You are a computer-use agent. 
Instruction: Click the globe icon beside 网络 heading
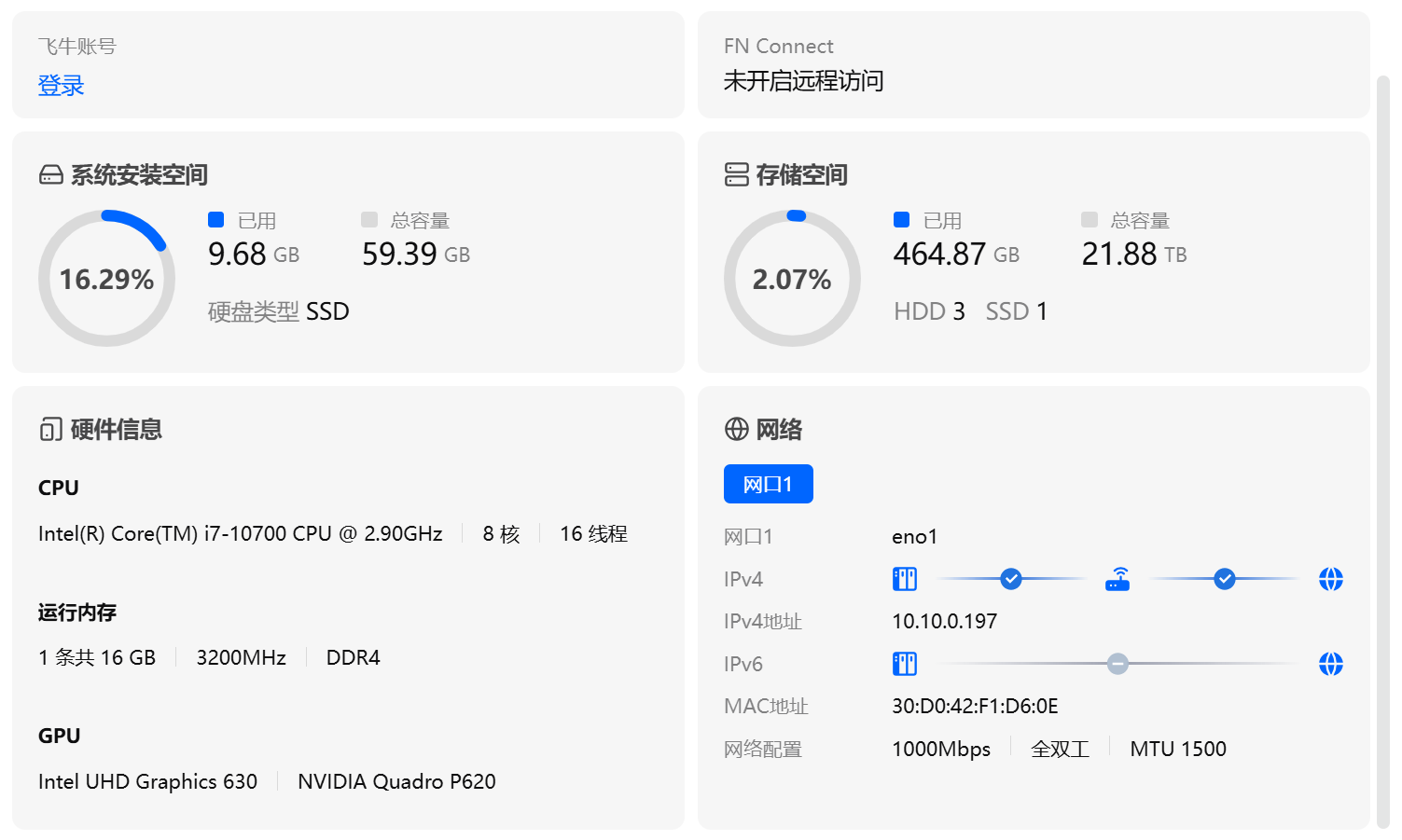(736, 429)
